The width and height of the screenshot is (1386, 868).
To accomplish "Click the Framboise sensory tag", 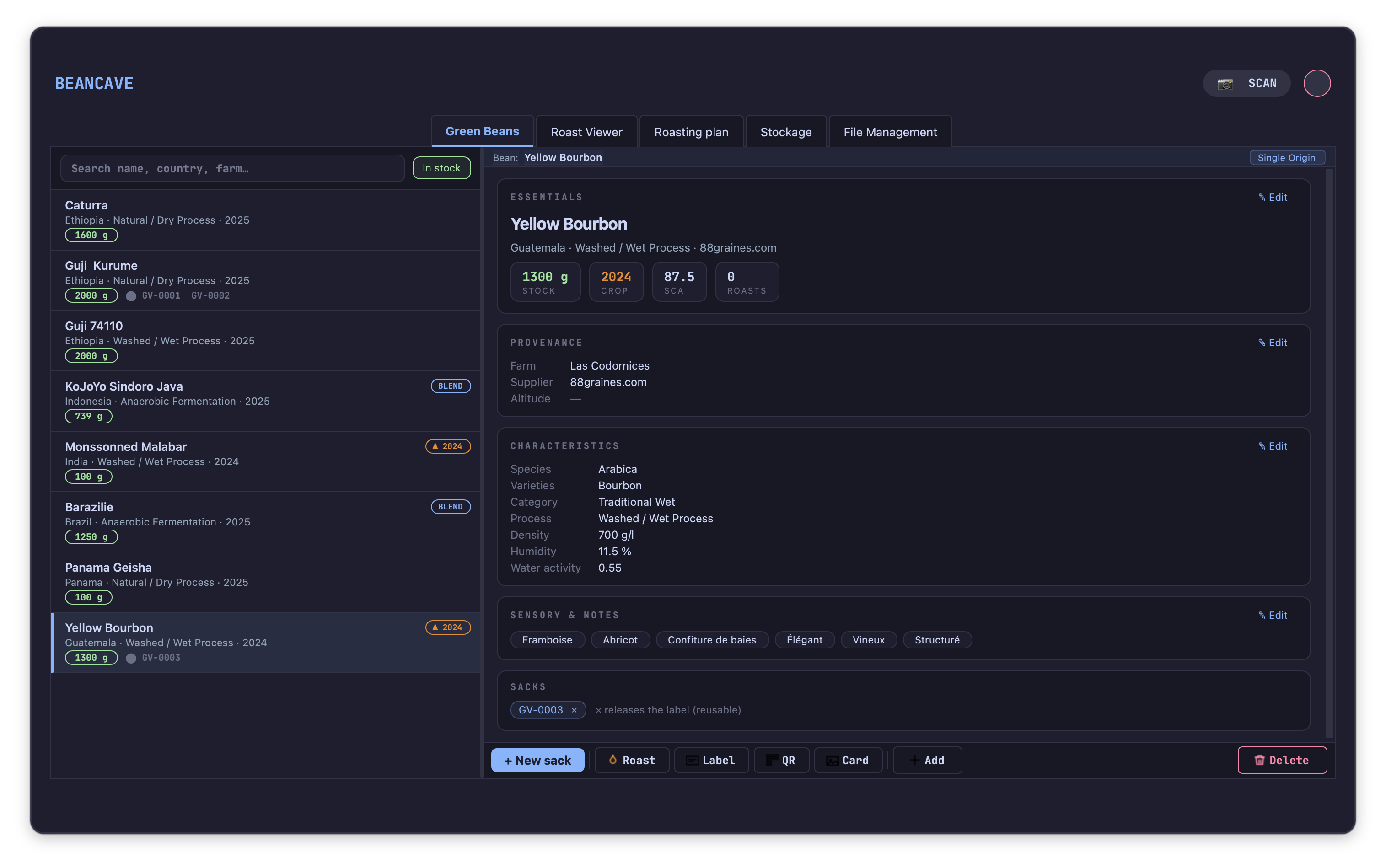I will pyautogui.click(x=547, y=639).
